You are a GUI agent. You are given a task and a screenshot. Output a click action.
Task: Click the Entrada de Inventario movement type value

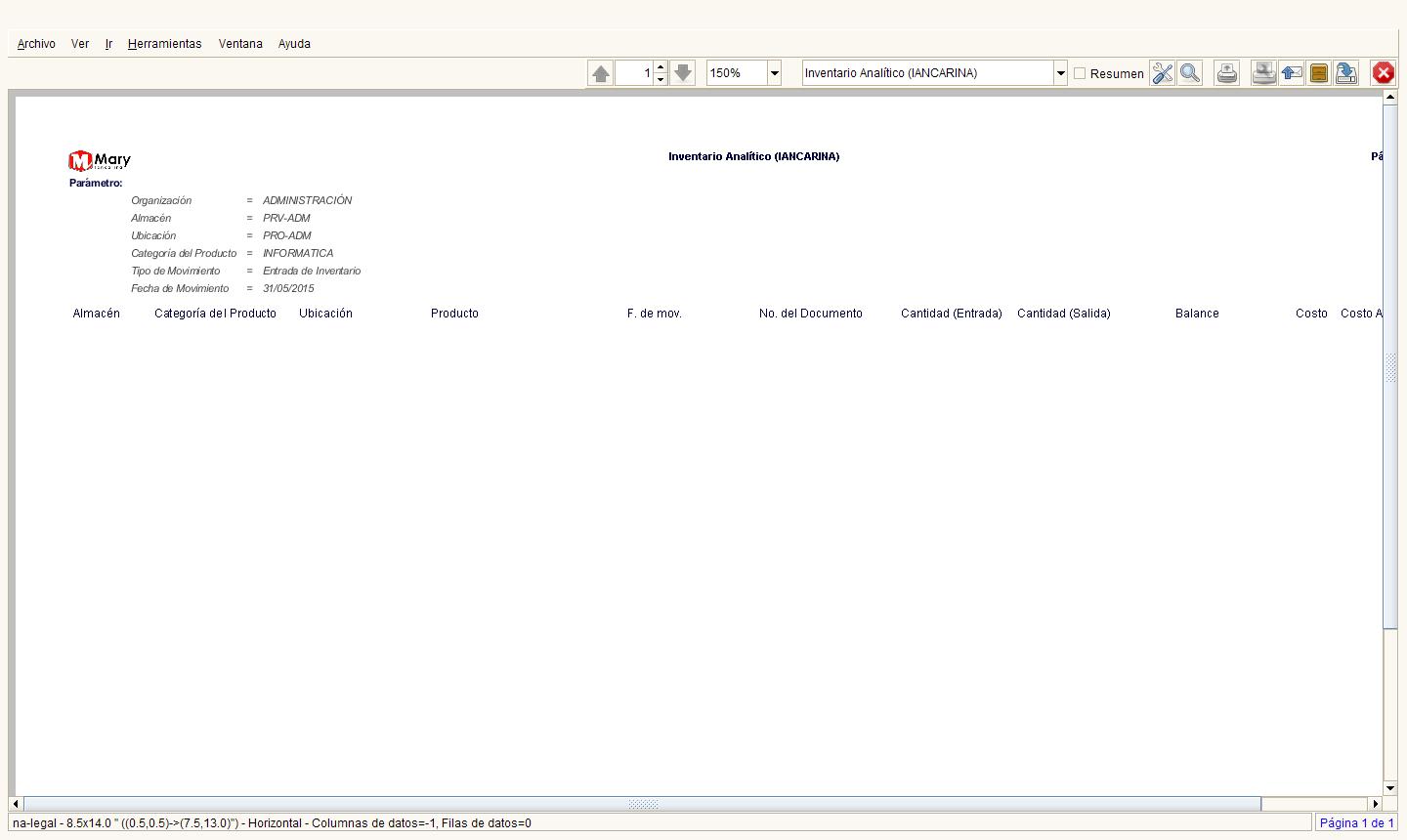pos(312,271)
